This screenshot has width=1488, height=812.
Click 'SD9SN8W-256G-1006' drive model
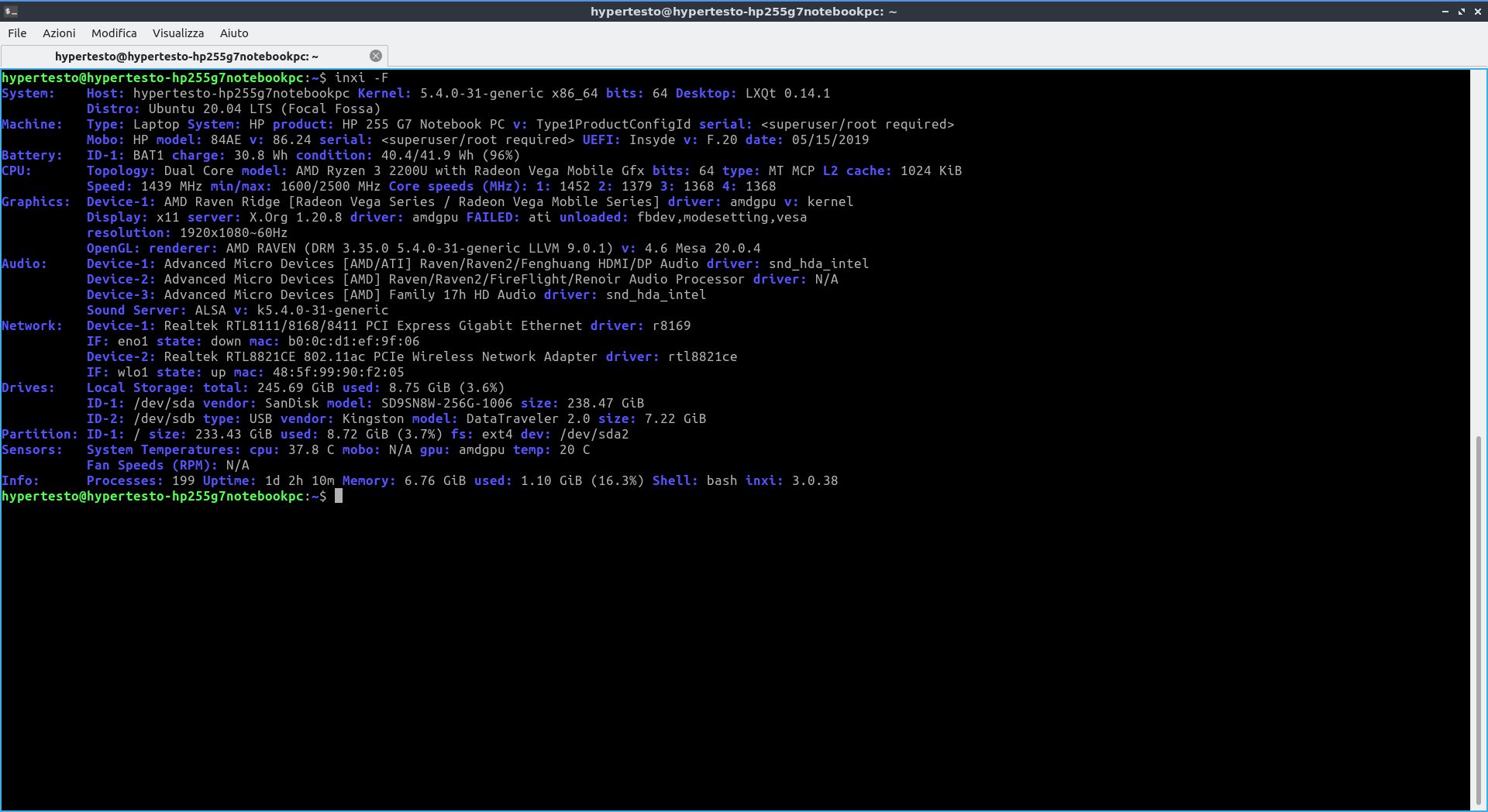[446, 403]
